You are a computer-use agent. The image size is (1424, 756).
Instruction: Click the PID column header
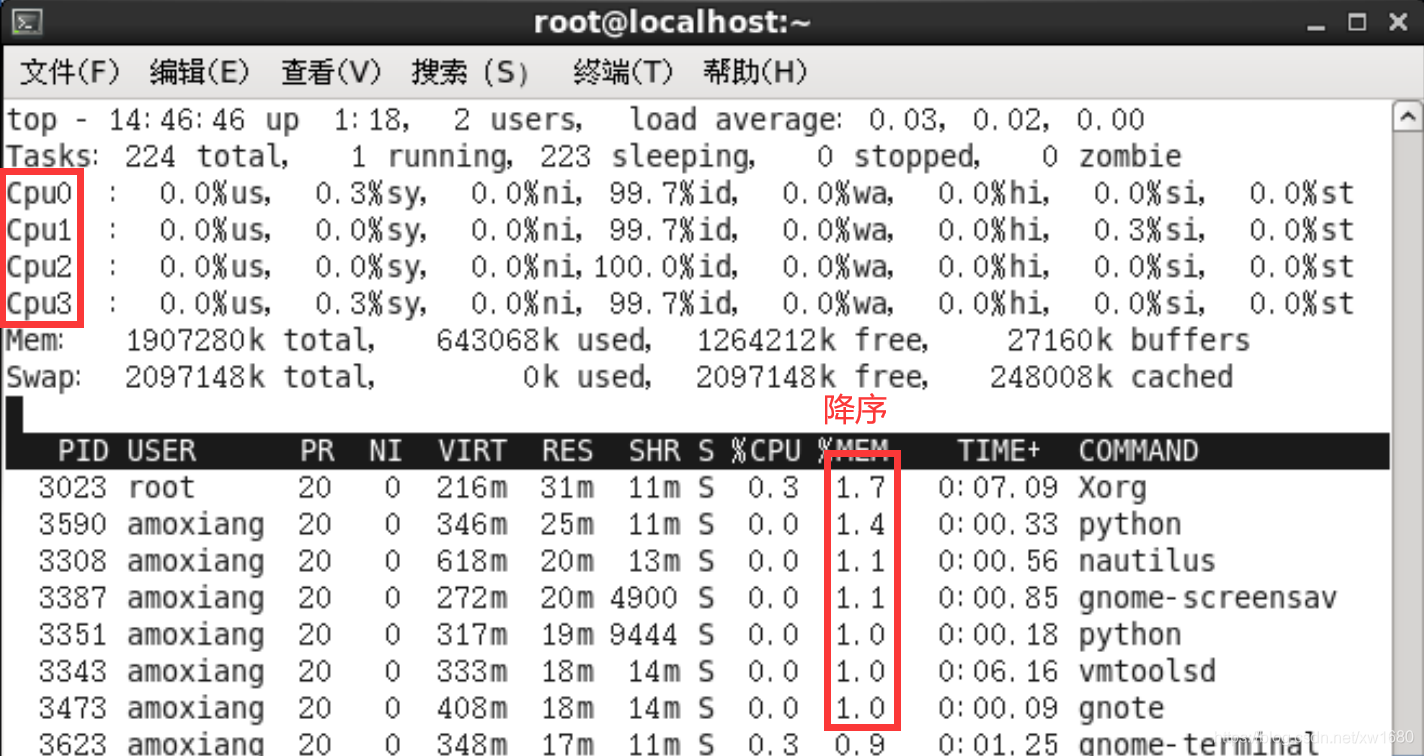83,451
